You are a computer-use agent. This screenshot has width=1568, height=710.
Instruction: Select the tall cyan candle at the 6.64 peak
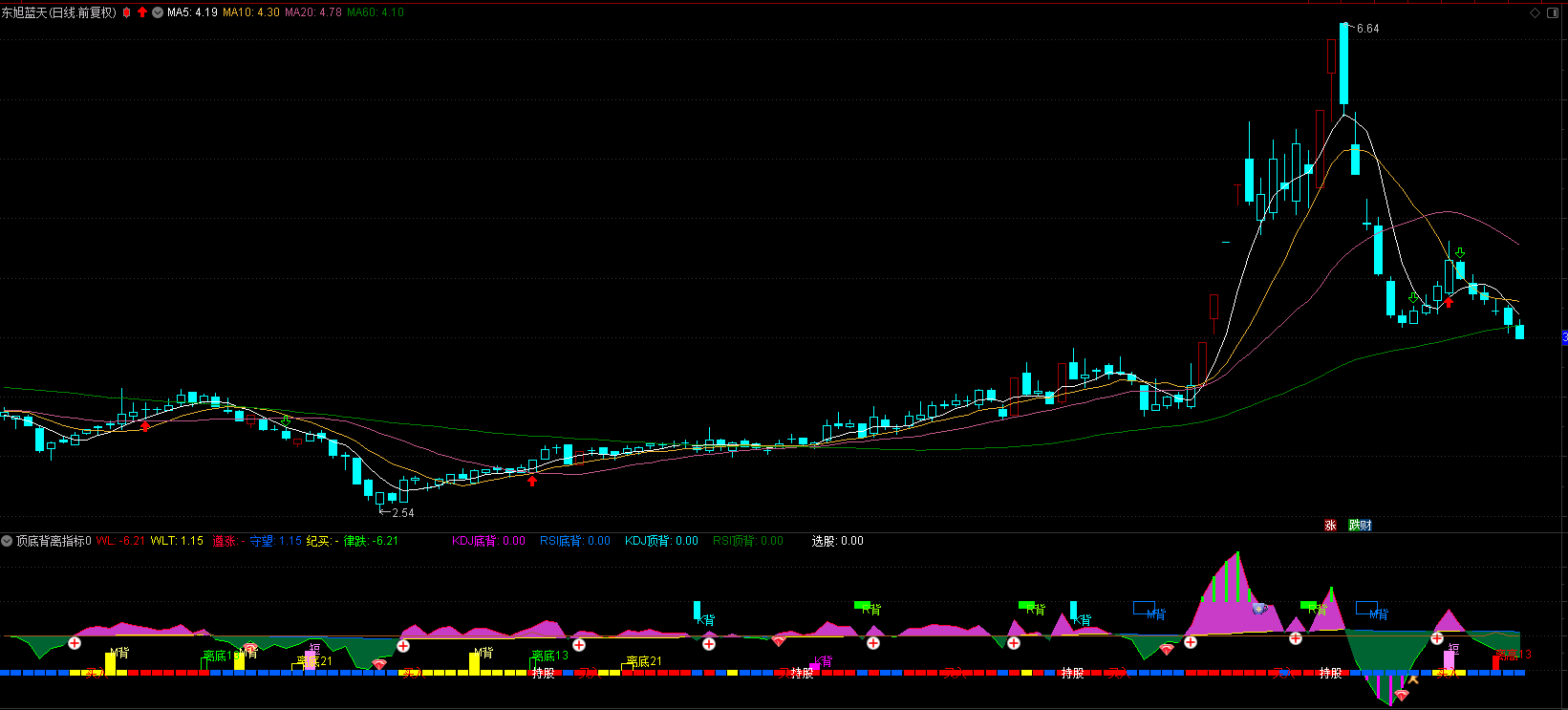pos(1343,64)
